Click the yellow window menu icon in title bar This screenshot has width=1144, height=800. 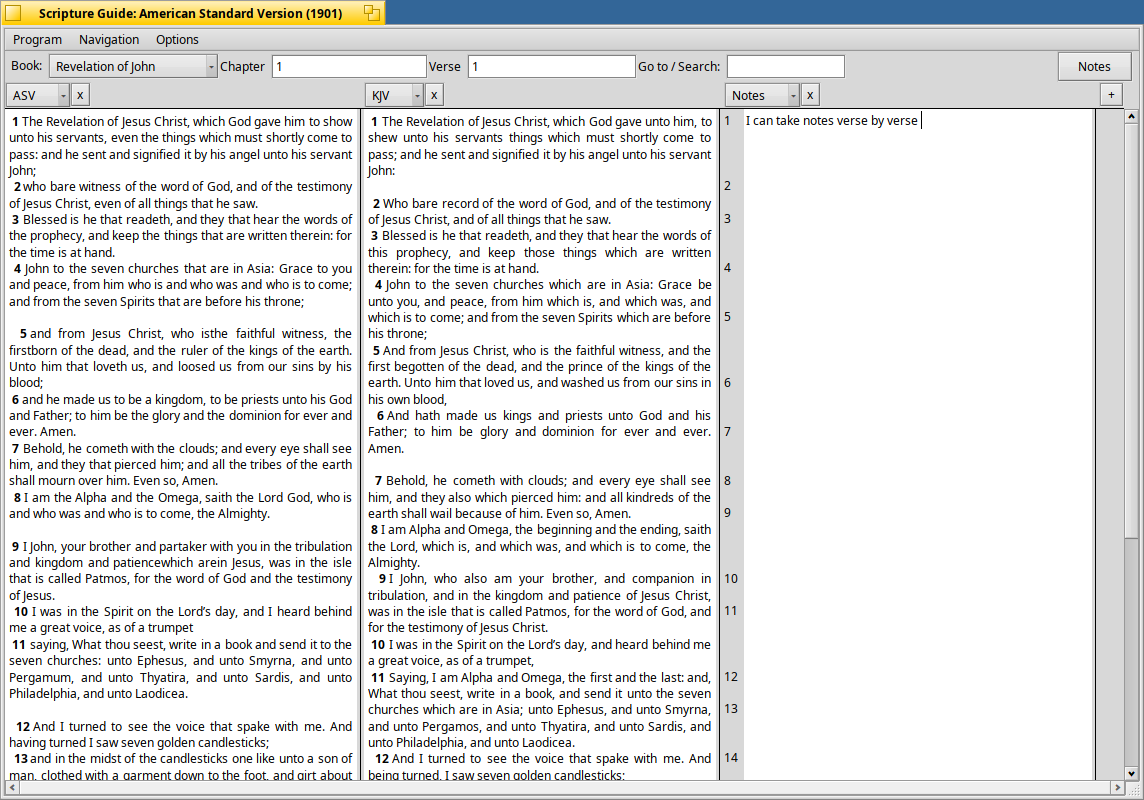pos(13,12)
